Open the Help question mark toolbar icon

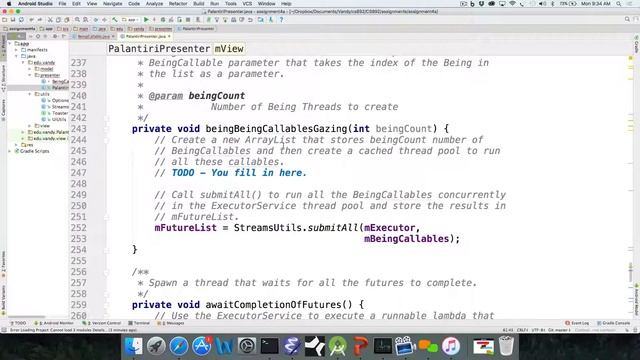tap(281, 20)
